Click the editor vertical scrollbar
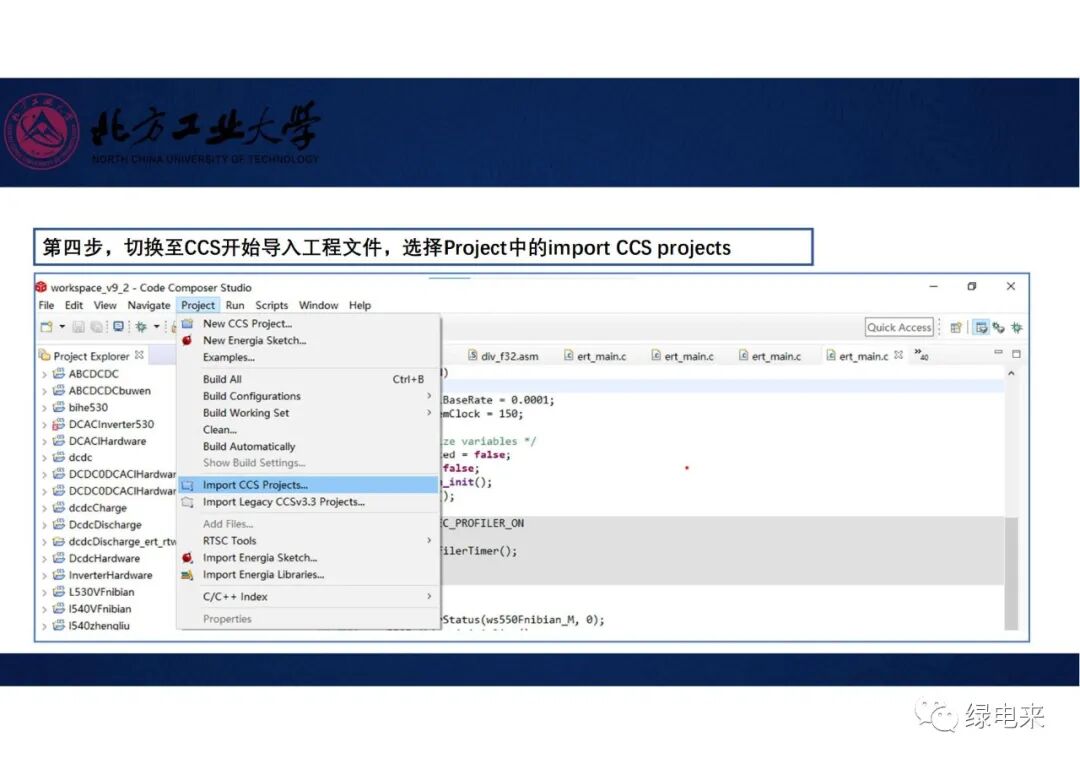Viewport: 1080px width, 764px height. coord(1011,572)
